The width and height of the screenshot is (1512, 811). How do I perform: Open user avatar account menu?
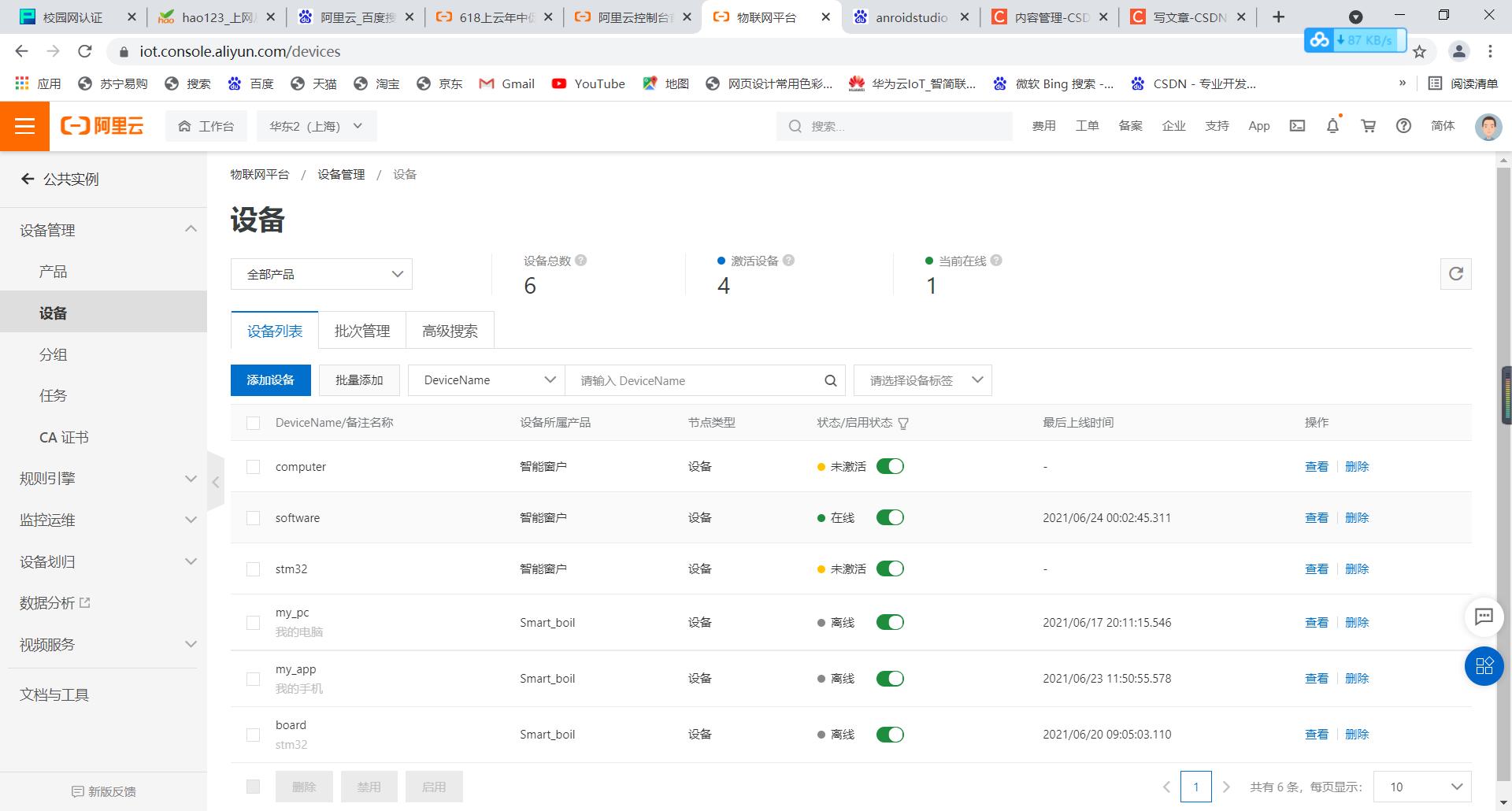coord(1488,126)
